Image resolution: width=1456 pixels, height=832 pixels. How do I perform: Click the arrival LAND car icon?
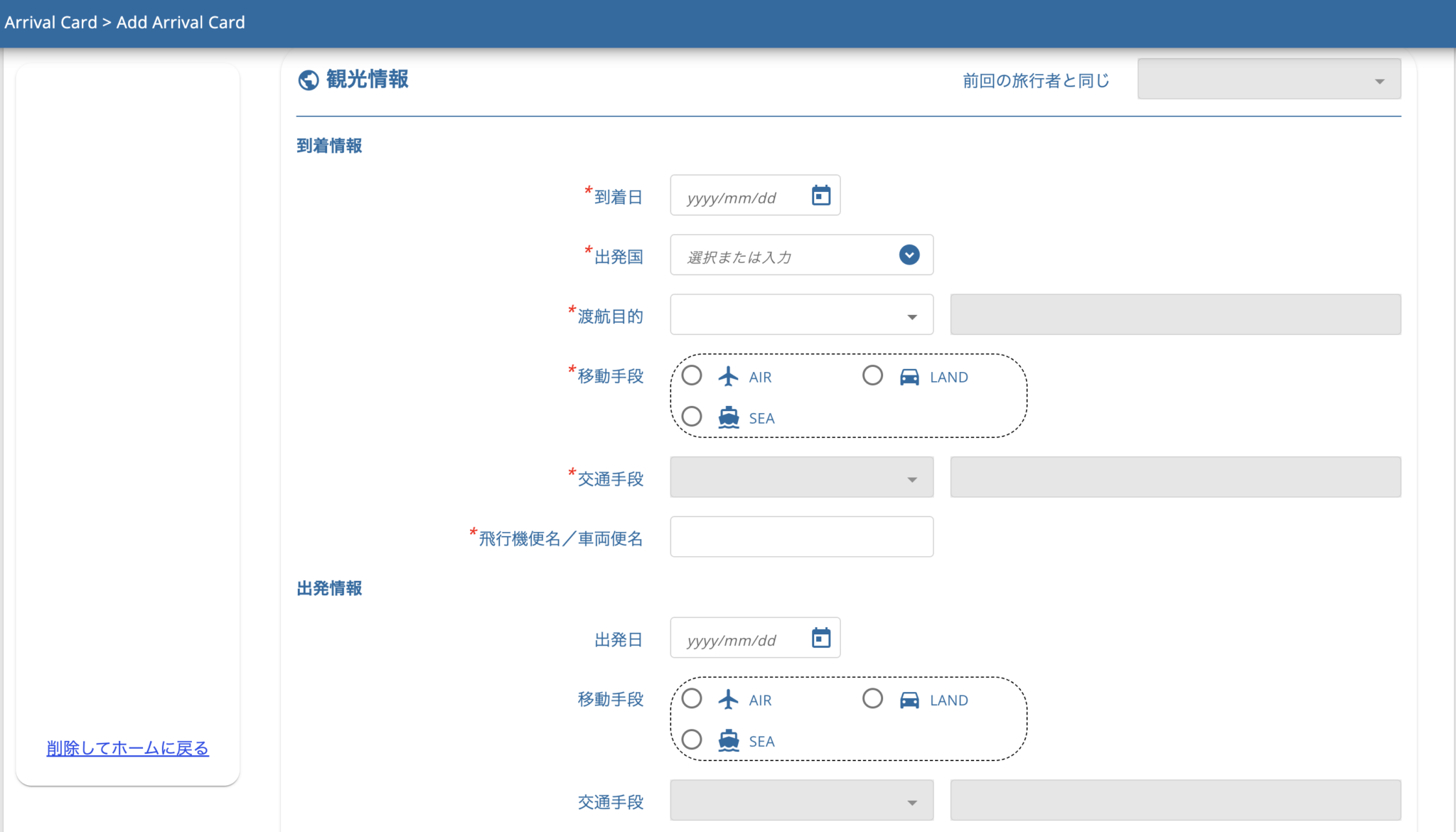pos(909,376)
